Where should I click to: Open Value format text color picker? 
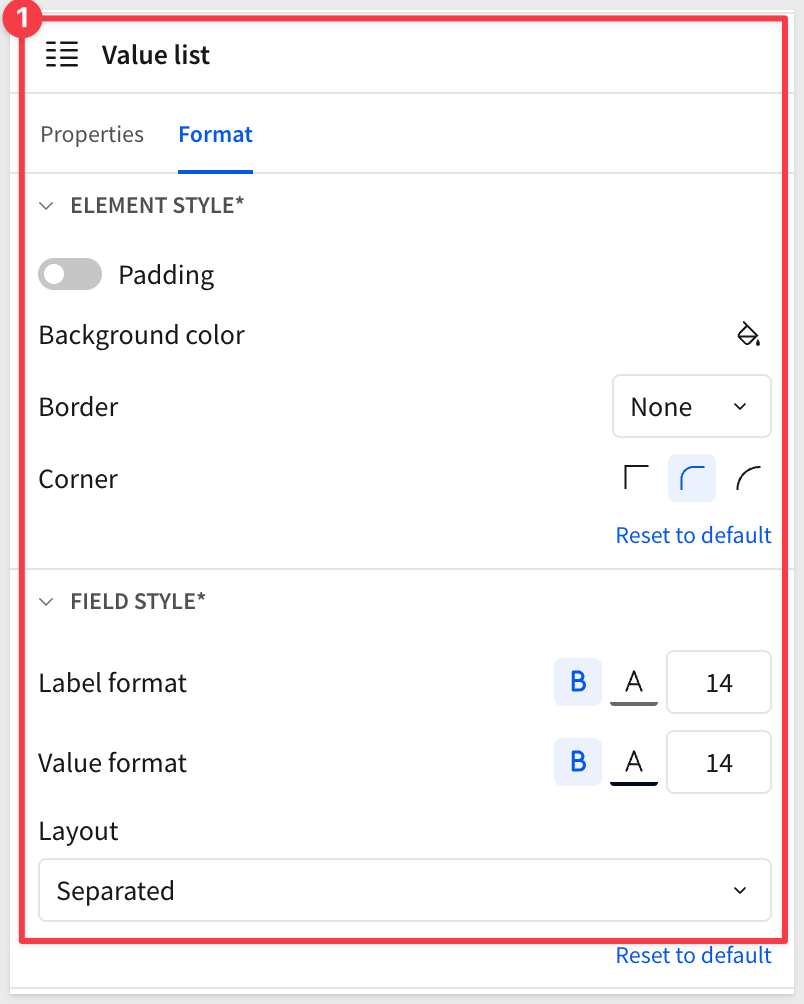click(x=634, y=763)
